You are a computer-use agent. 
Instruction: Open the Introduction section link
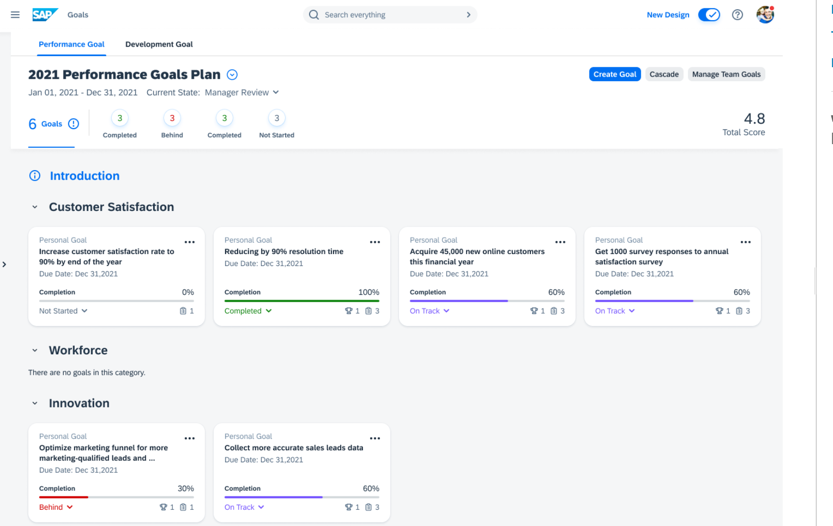[x=84, y=176]
